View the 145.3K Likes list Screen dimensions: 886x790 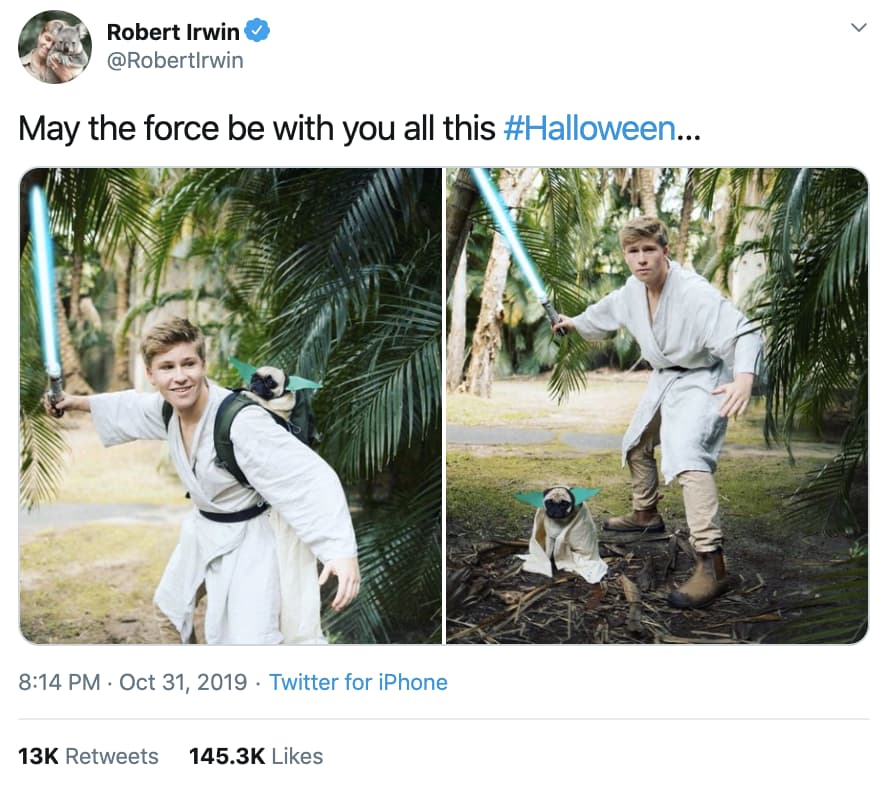(256, 756)
